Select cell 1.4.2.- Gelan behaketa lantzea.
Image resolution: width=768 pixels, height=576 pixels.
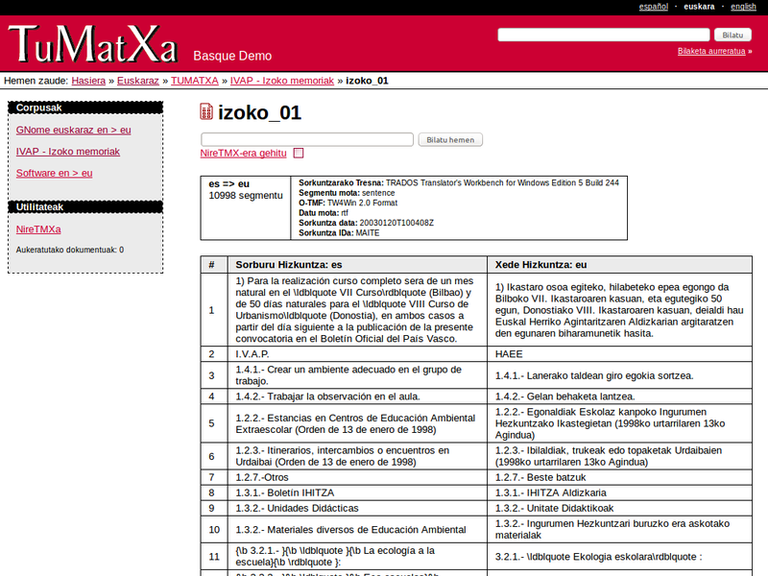pos(620,396)
